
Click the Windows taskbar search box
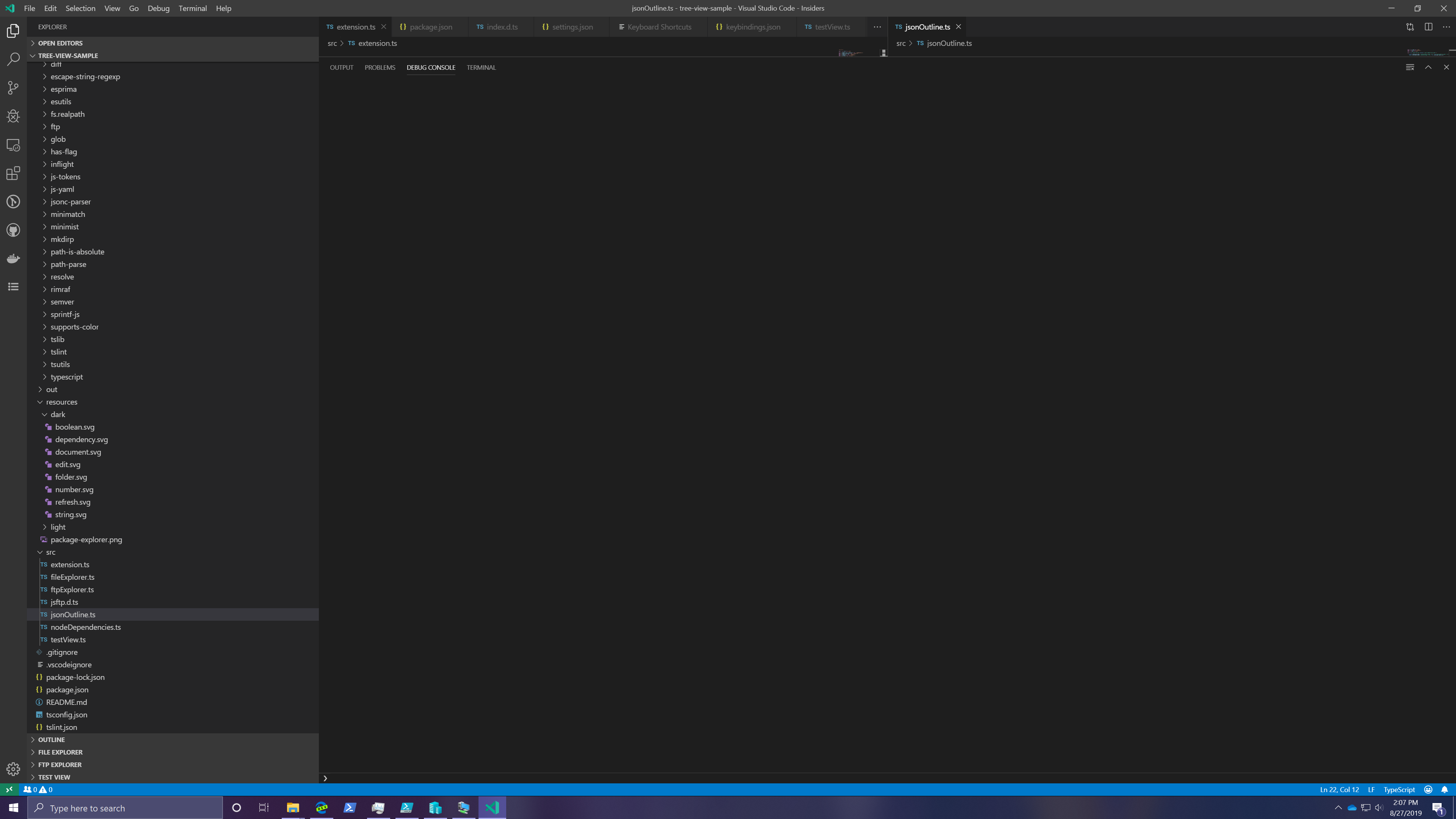(x=126, y=808)
